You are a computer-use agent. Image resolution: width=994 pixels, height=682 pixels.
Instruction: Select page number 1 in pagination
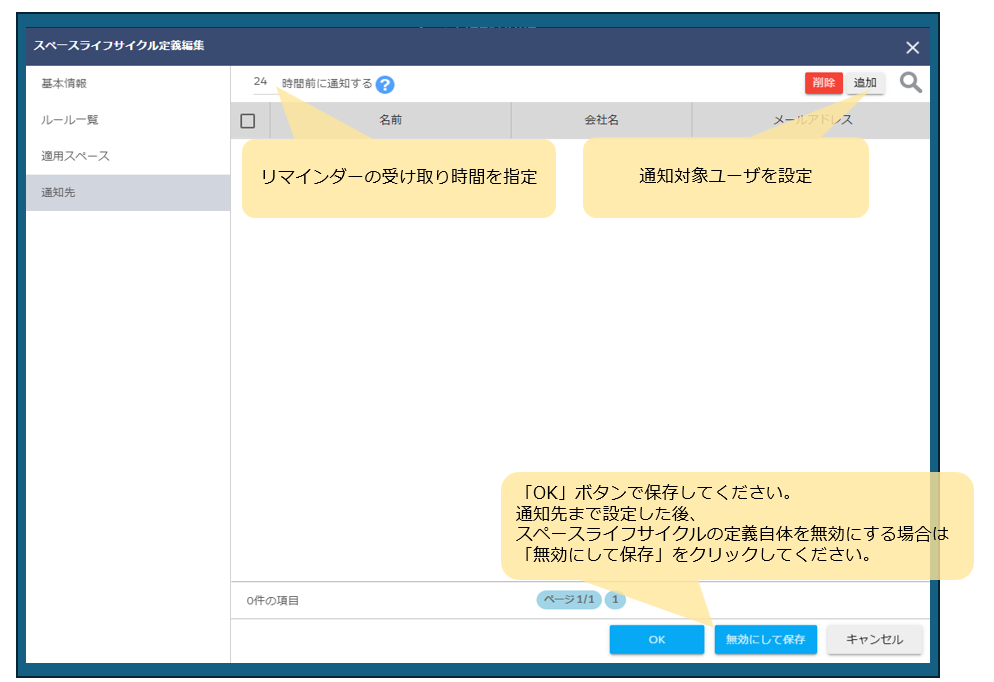pos(615,600)
